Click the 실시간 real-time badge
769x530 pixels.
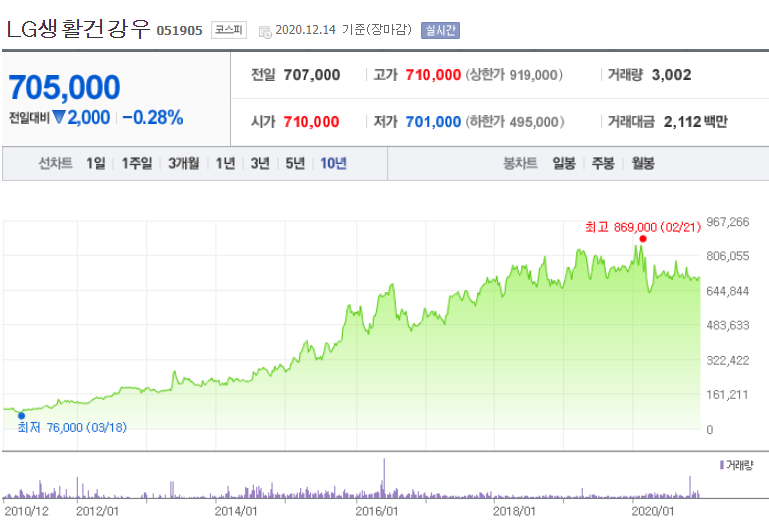440,30
